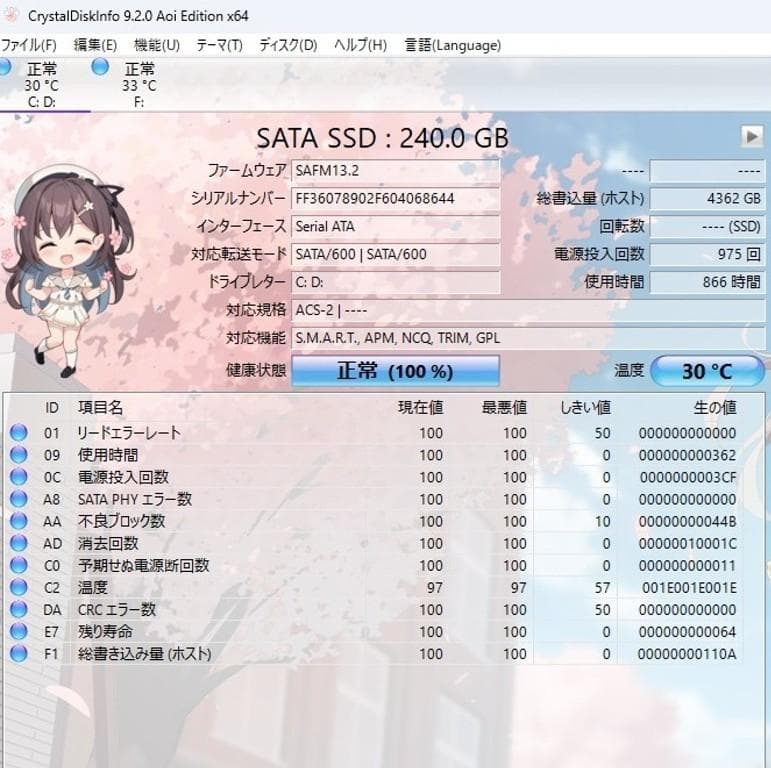
Task: Click the status circle of F: drive
Action: tap(100, 66)
